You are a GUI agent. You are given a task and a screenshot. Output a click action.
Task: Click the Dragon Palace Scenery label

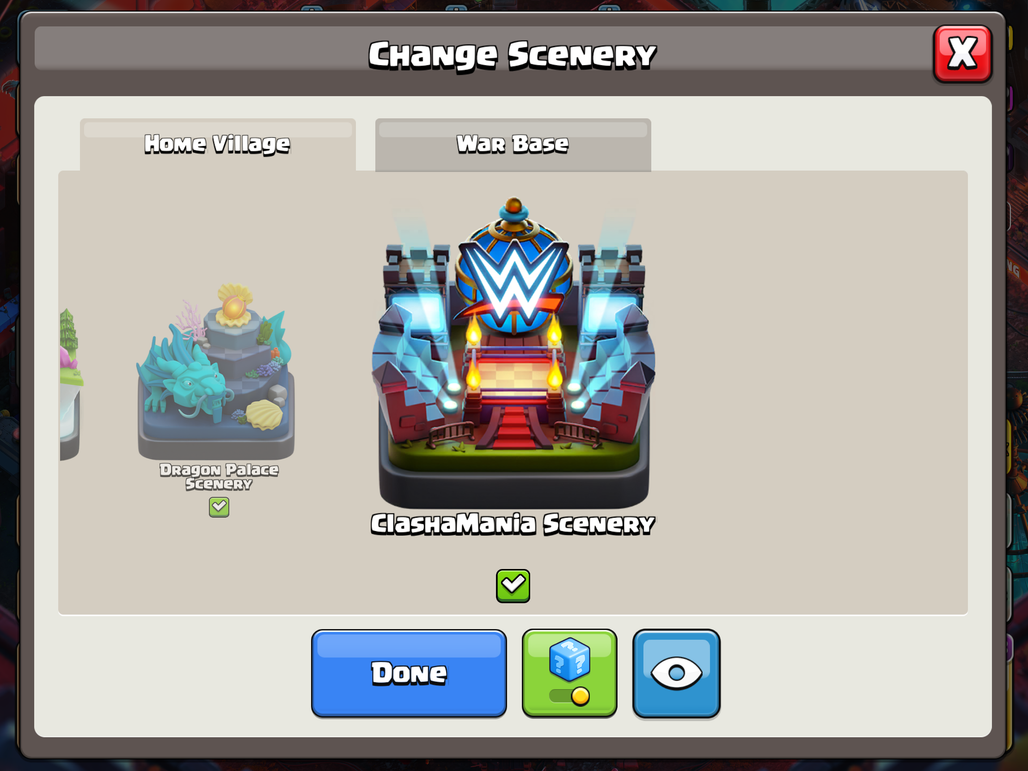pyautogui.click(x=219, y=477)
